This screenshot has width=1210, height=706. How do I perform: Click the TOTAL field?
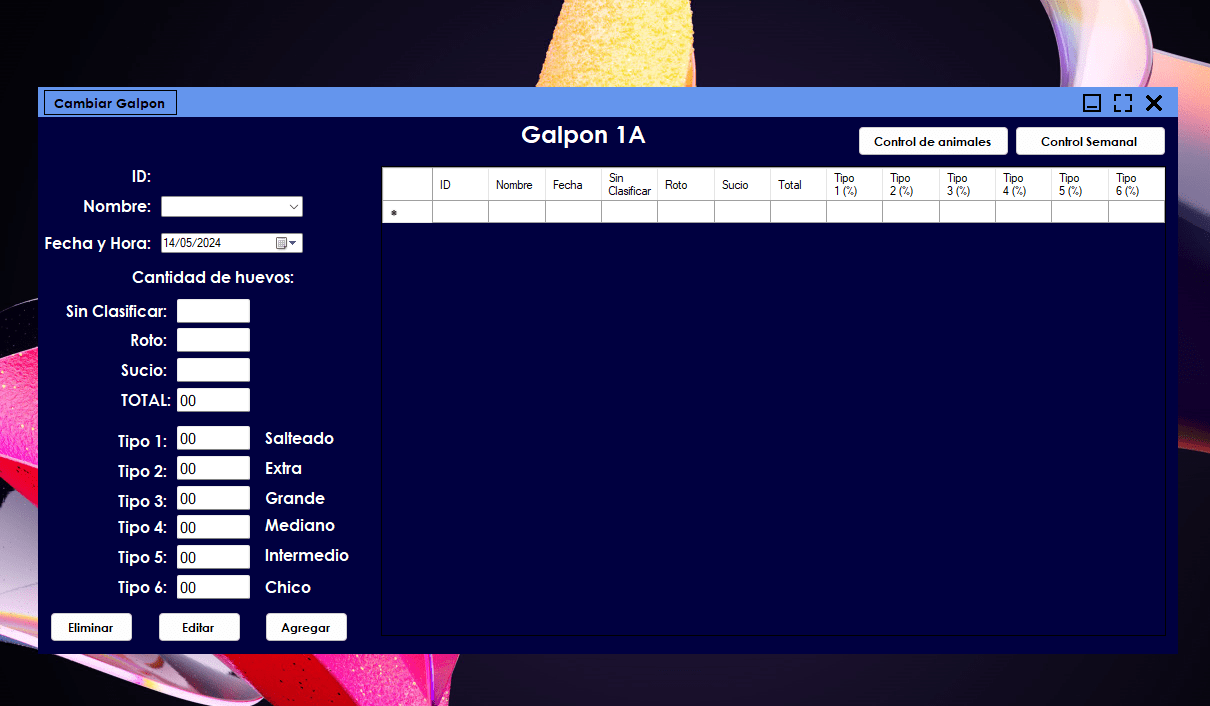coord(213,400)
